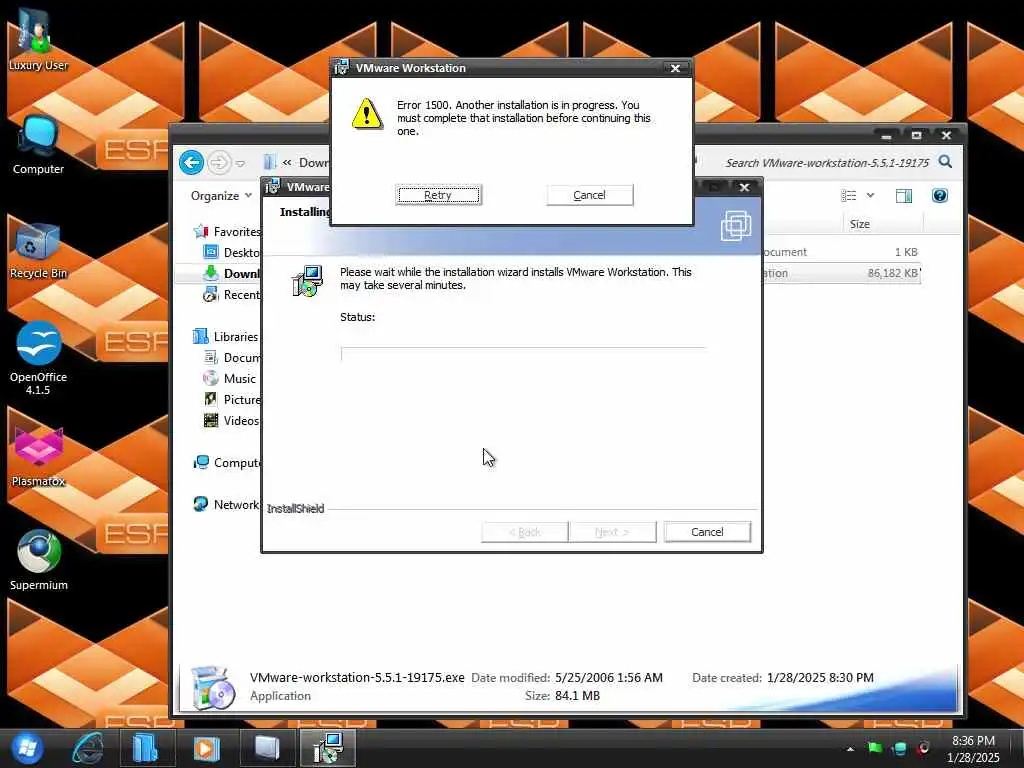Select Desktop in navigation pane

coord(231,253)
